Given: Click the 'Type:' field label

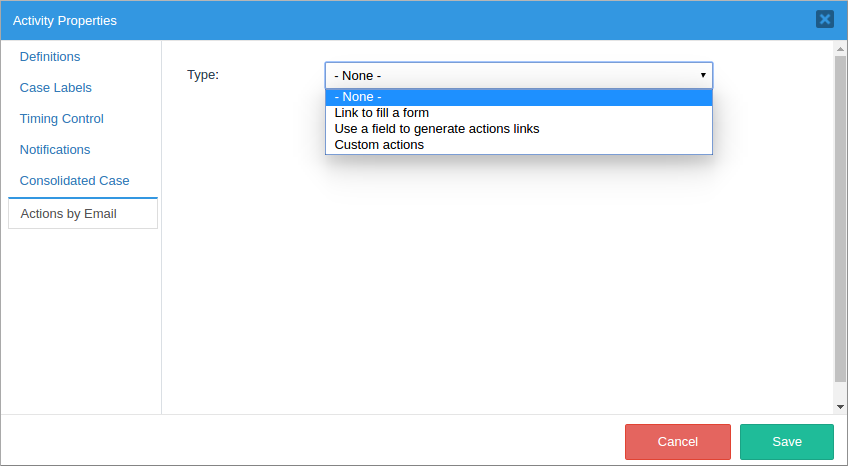Looking at the screenshot, I should tap(203, 75).
